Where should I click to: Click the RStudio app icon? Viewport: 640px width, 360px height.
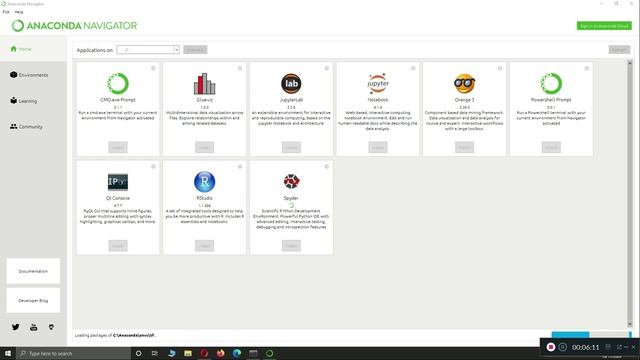point(204,182)
